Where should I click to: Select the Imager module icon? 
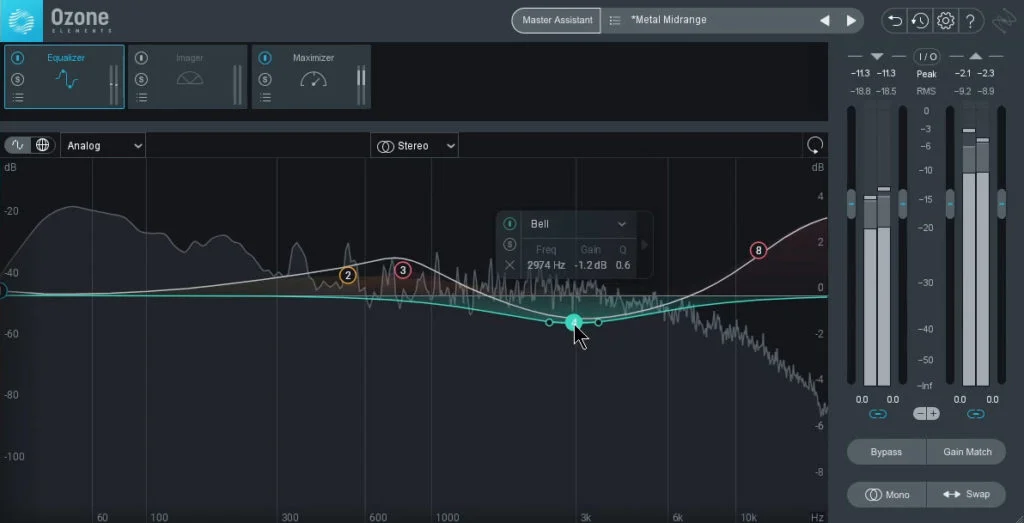point(189,79)
